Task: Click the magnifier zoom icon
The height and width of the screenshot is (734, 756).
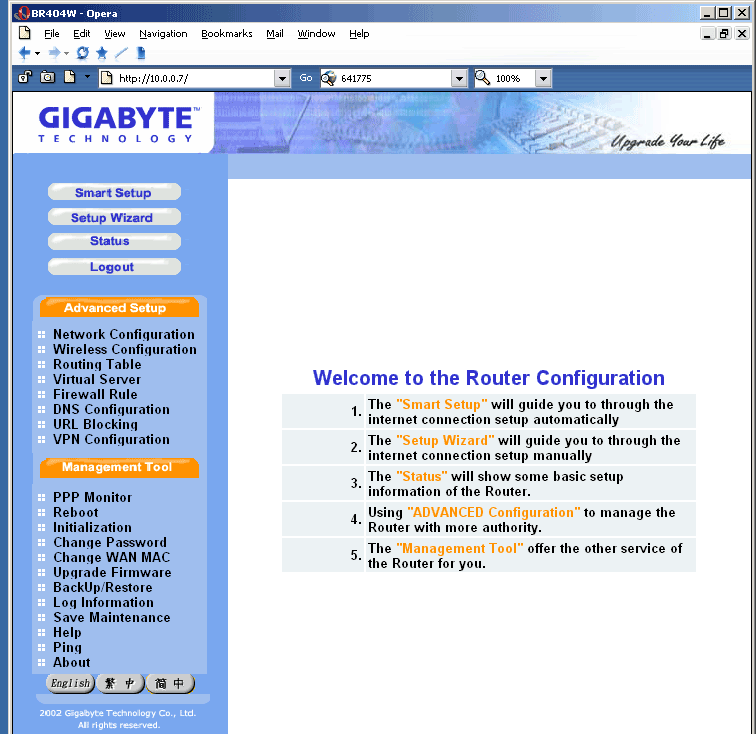Action: coord(483,78)
